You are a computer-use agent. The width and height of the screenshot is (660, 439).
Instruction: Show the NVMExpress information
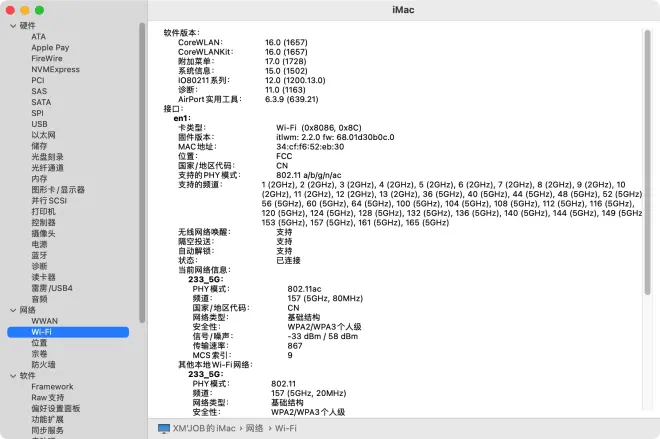pyautogui.click(x=55, y=69)
